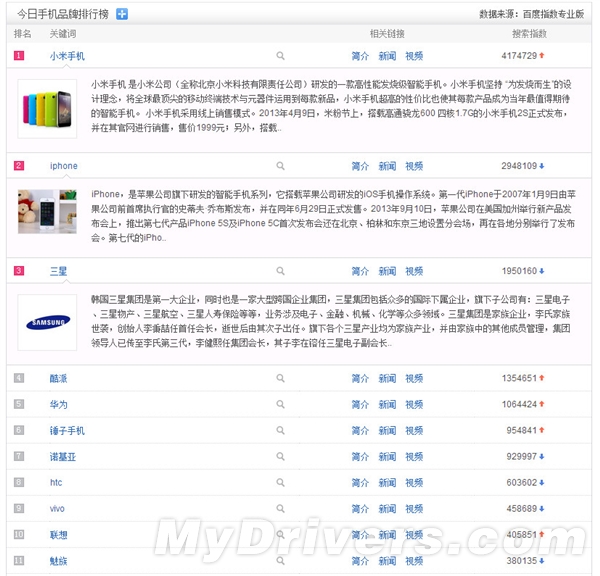Click the search icon in the iphone row
This screenshot has height=576, width=600.
pos(280,166)
